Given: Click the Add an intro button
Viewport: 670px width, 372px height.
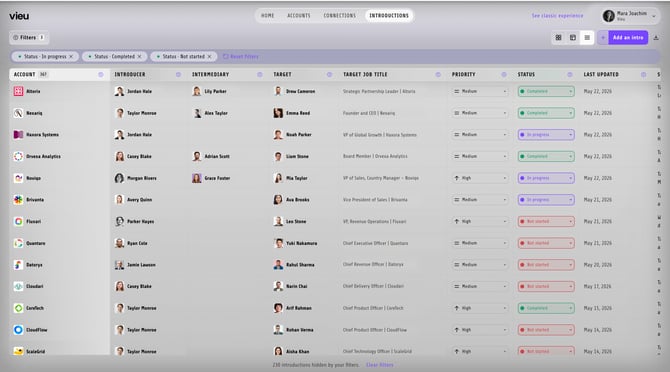Looking at the screenshot, I should point(628,38).
